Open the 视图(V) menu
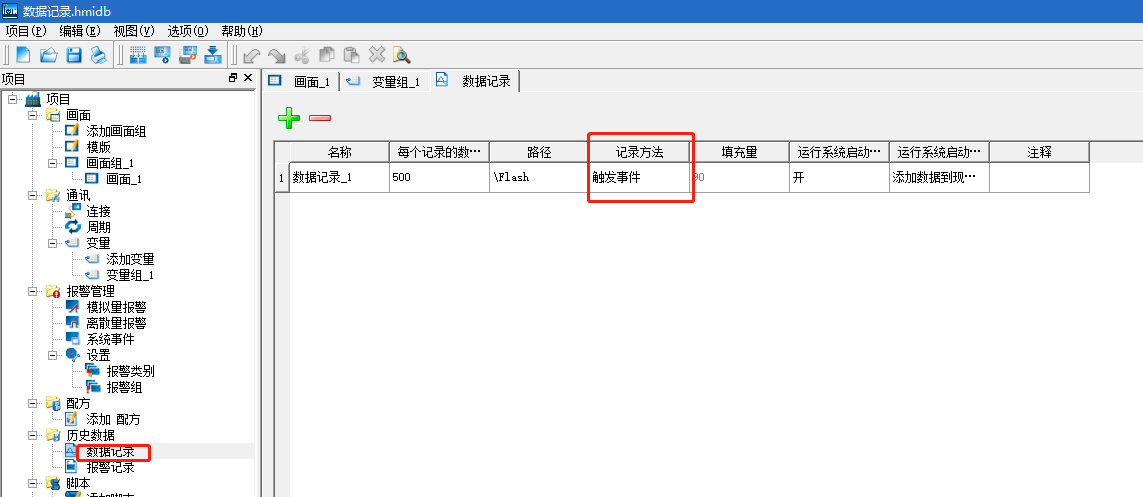Viewport: 1143px width, 497px height. click(134, 31)
